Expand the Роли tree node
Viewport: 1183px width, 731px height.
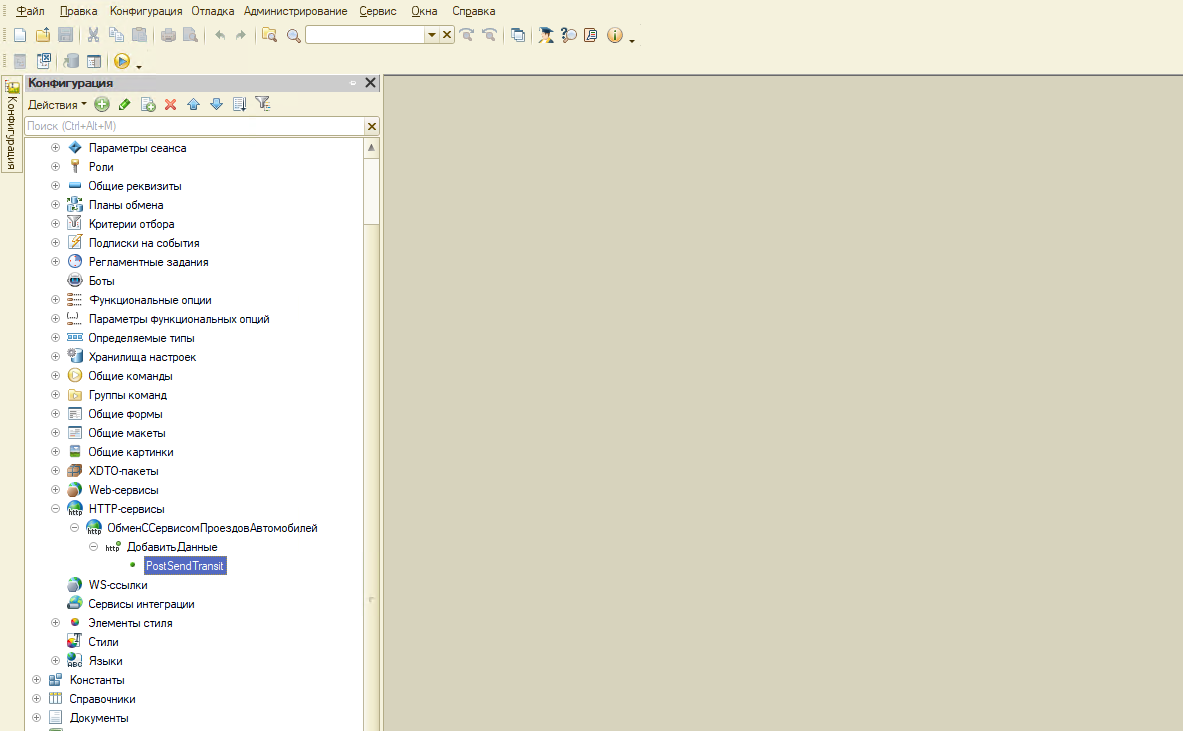pos(55,167)
